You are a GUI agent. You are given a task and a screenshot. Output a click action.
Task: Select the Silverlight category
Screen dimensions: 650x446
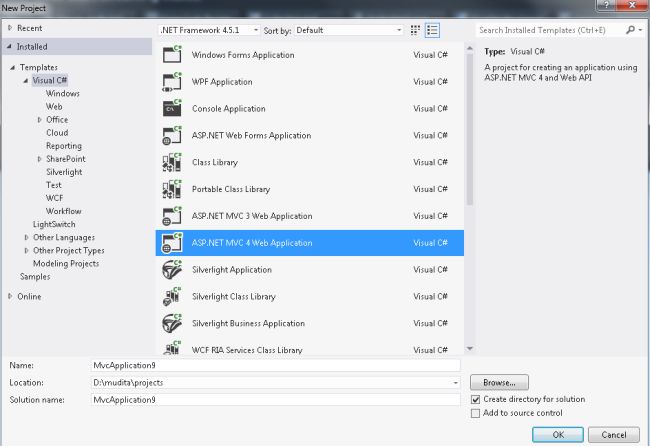point(64,172)
